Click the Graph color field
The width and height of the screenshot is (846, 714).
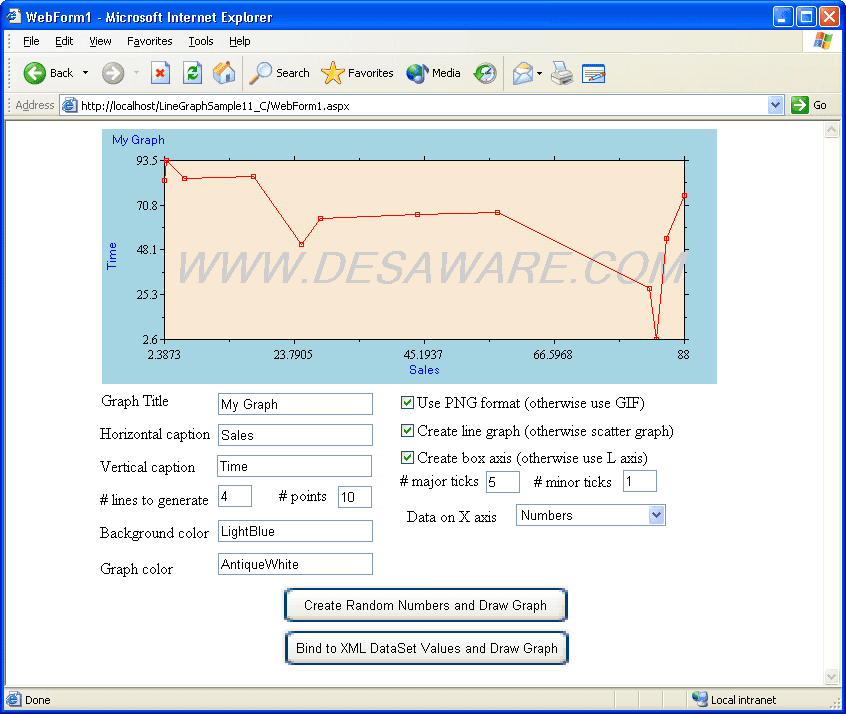[x=295, y=564]
